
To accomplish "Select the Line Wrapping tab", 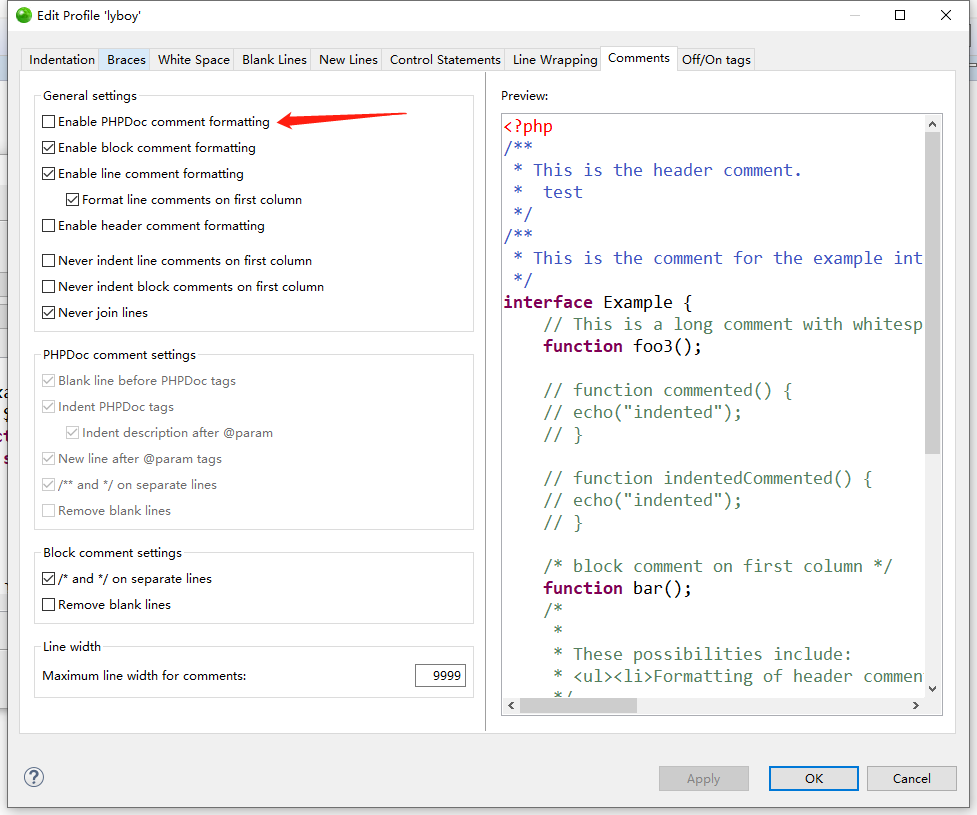I will [554, 60].
